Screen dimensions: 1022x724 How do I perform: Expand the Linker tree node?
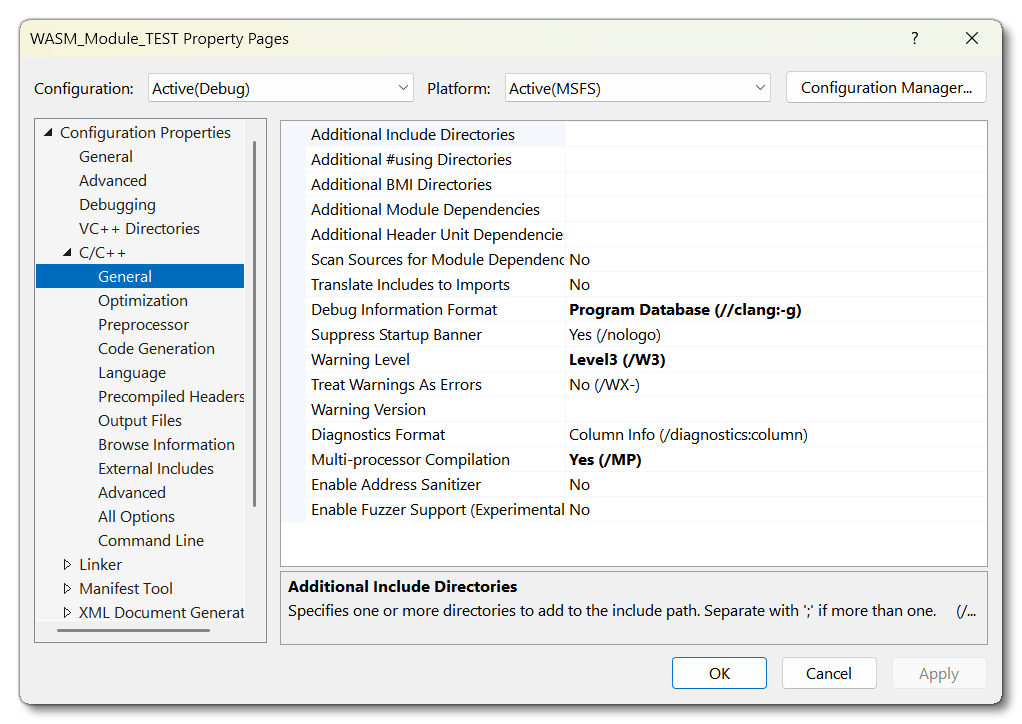(67, 565)
